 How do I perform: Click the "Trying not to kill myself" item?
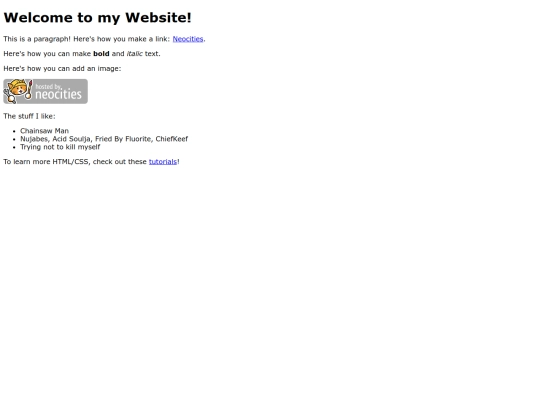click(60, 147)
